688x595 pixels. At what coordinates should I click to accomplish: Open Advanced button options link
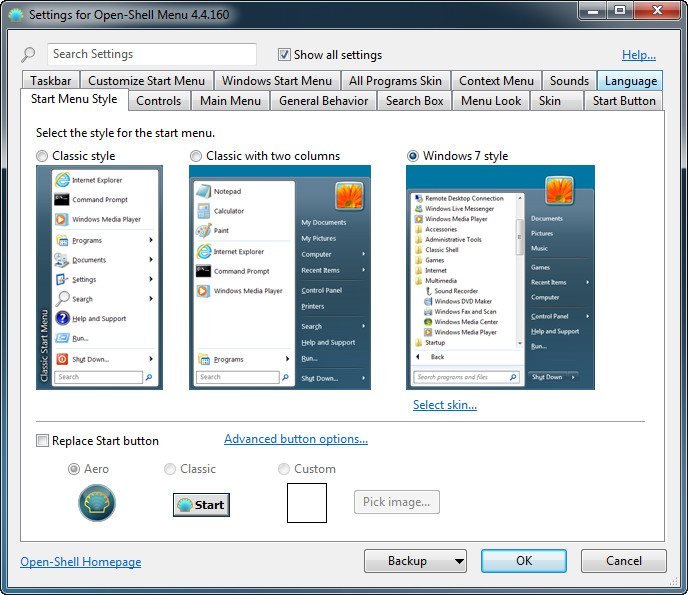296,439
